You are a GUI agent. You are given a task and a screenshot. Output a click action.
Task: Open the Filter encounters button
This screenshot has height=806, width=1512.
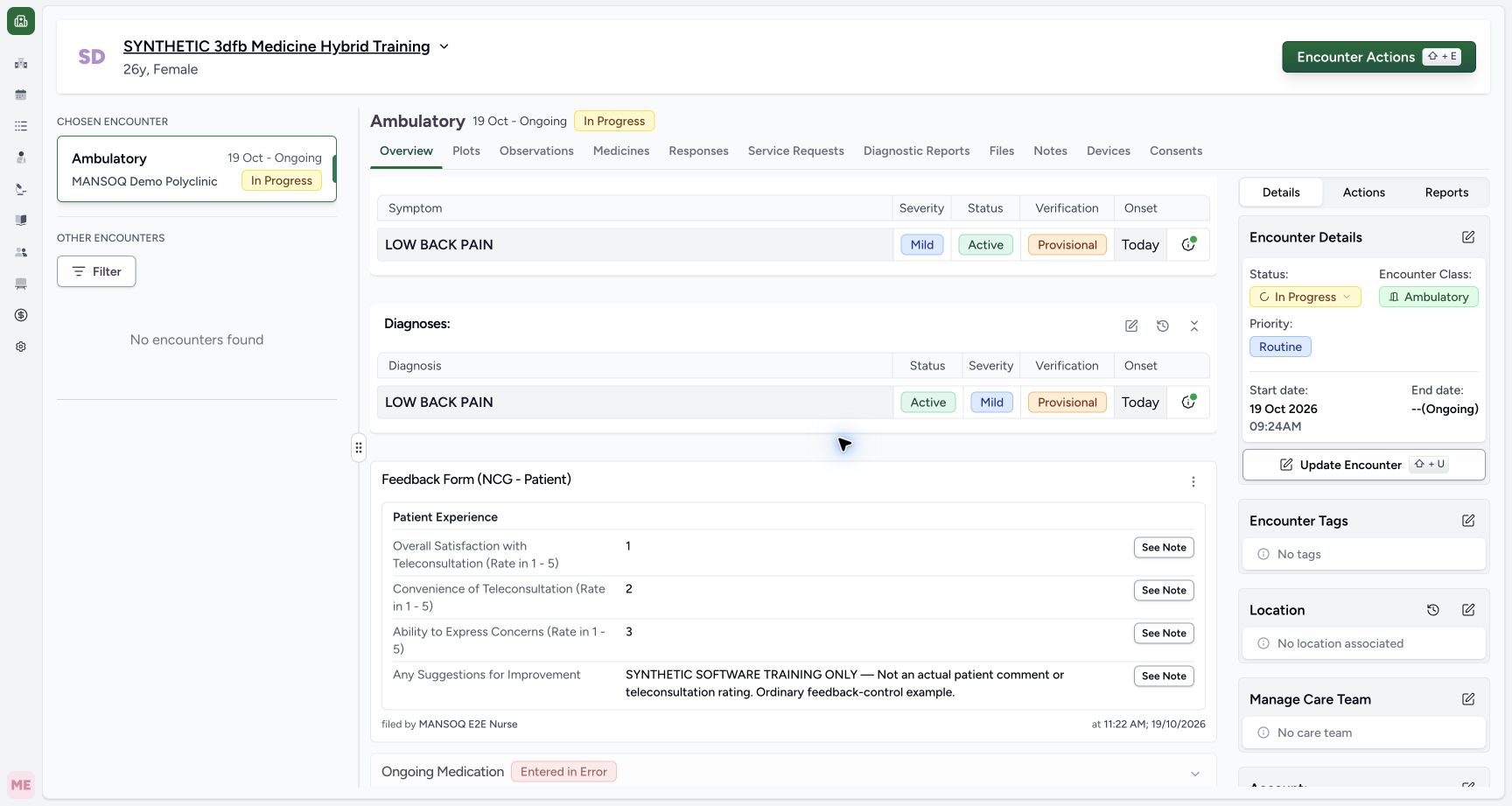(x=96, y=271)
